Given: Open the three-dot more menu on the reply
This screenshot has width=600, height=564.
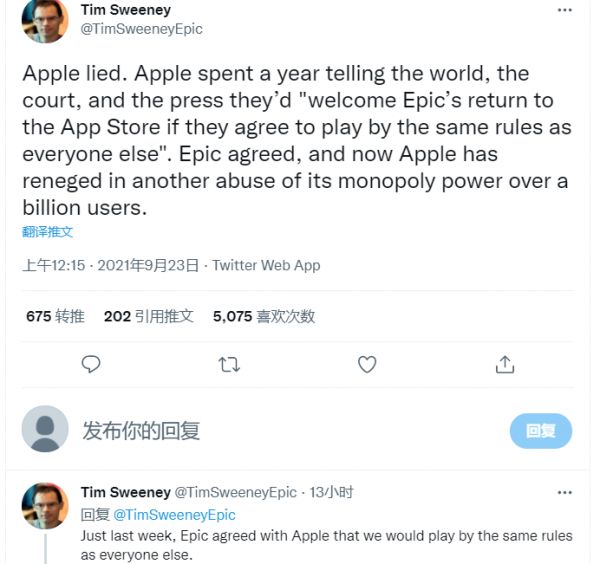Looking at the screenshot, I should click(x=565, y=493).
